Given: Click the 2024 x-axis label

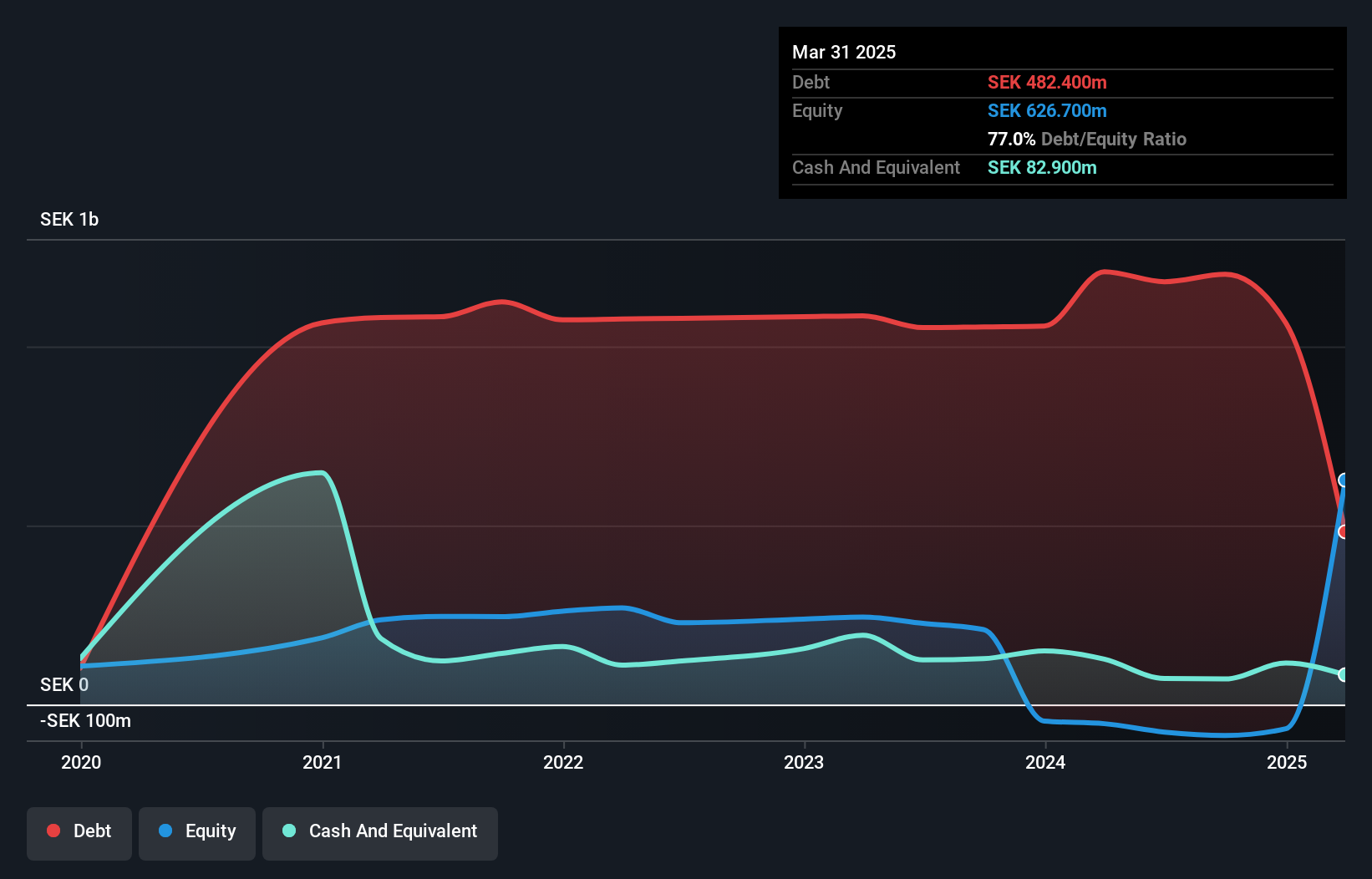Looking at the screenshot, I should pos(1045,762).
